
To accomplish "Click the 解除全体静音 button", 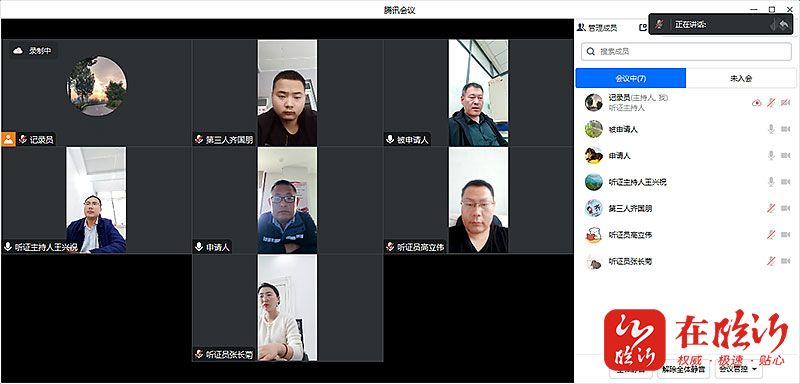I will (684, 368).
